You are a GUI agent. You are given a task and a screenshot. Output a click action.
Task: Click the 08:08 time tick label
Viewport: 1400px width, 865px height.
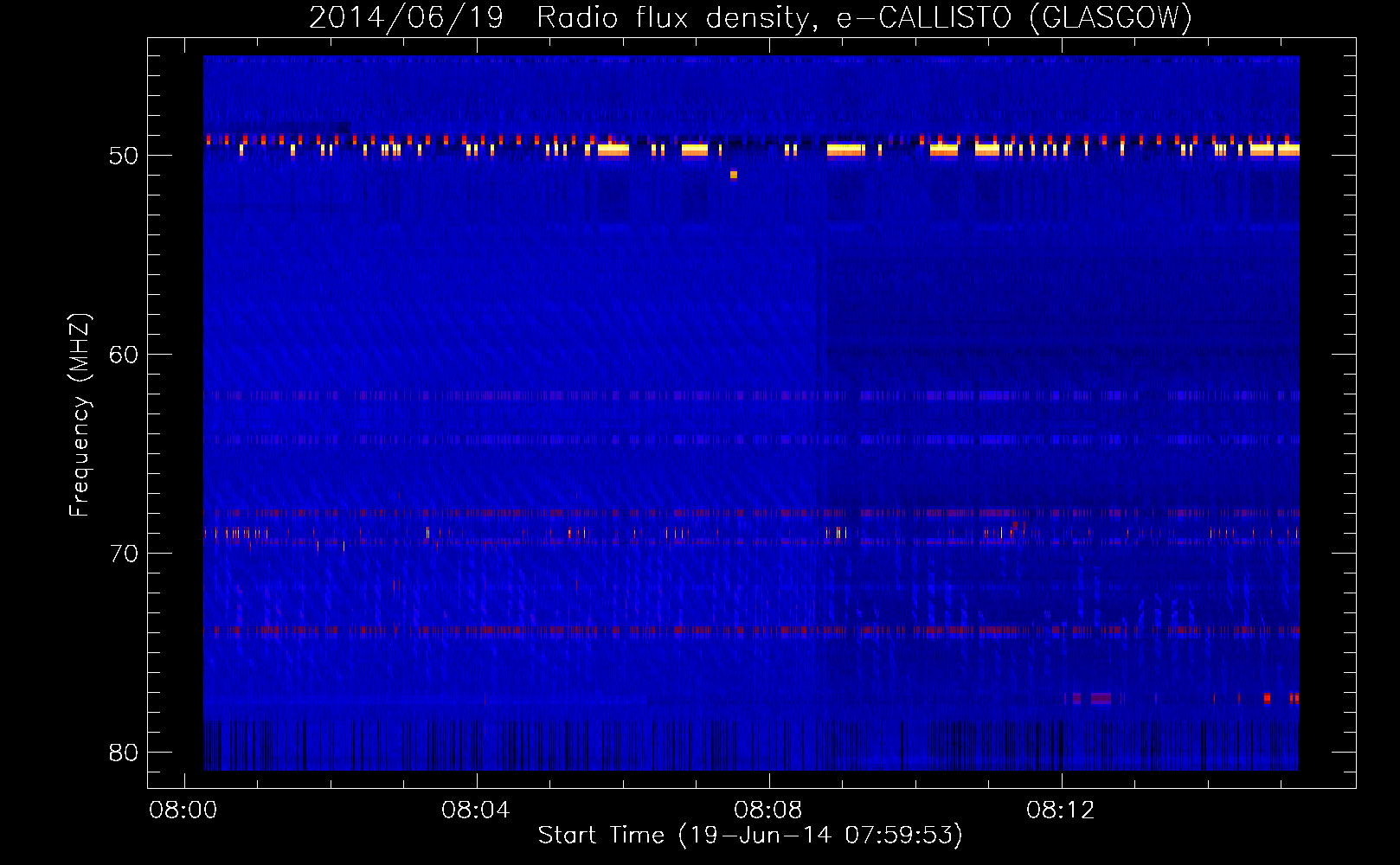[x=767, y=811]
